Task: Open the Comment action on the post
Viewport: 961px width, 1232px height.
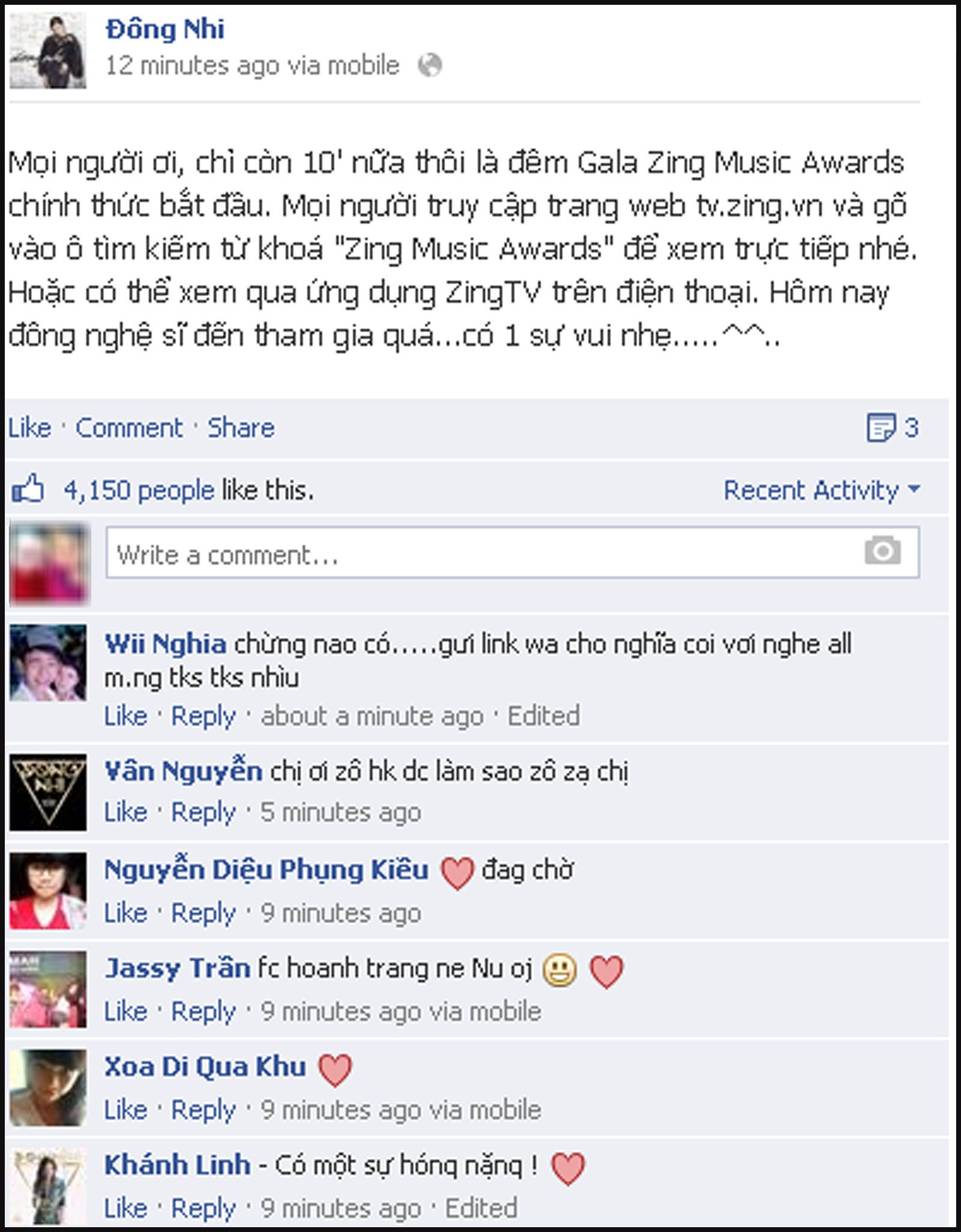Action: pyautogui.click(x=129, y=427)
